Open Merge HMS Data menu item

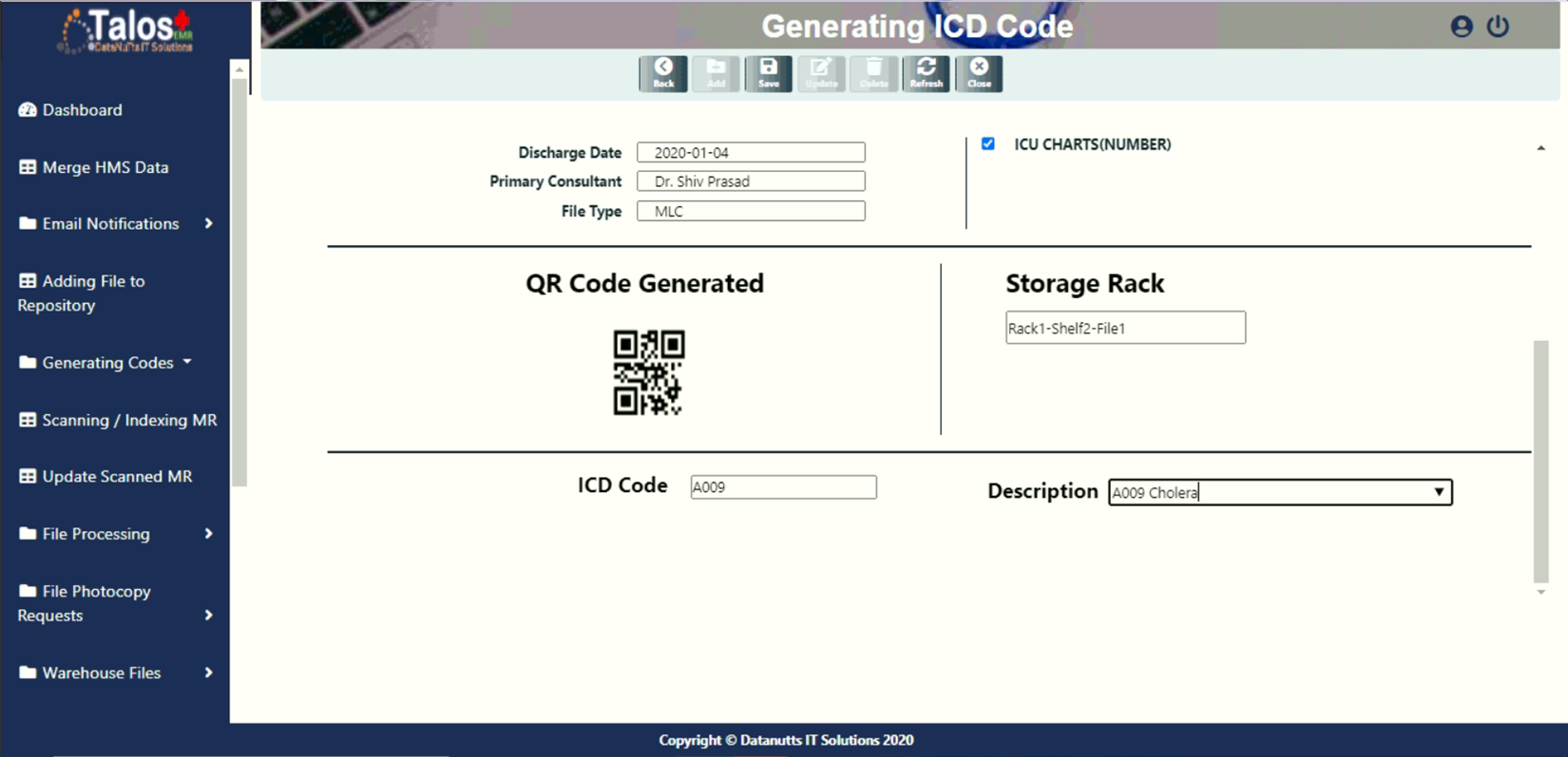click(105, 167)
